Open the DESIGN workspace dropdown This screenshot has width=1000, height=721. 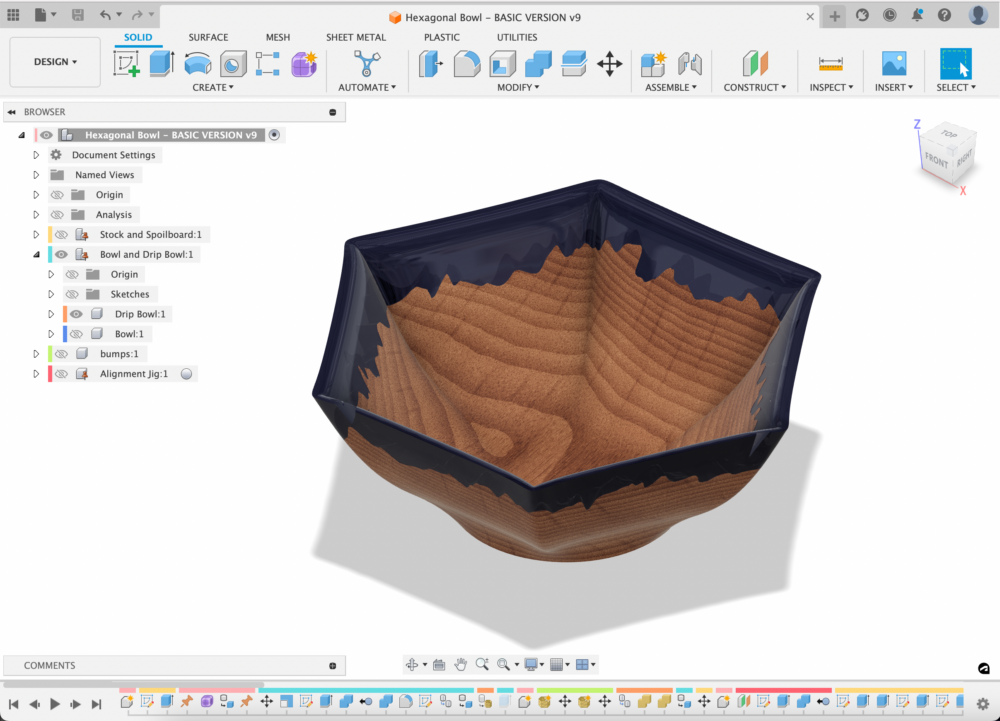click(55, 62)
